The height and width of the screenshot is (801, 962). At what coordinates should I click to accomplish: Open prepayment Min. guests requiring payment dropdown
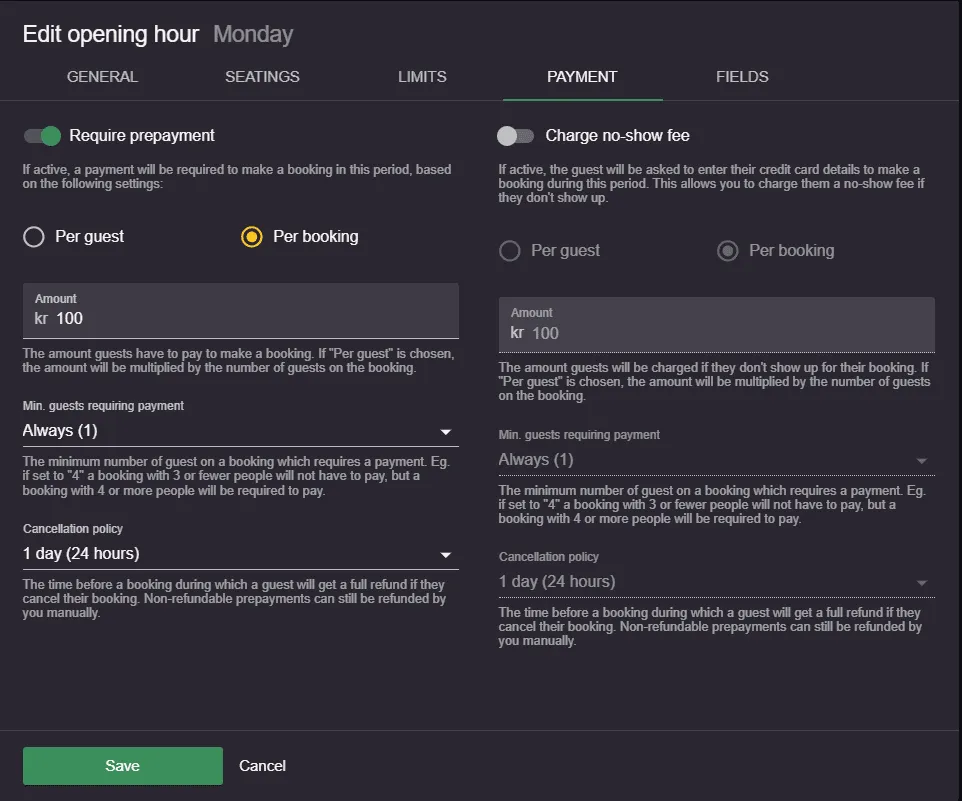tap(240, 431)
